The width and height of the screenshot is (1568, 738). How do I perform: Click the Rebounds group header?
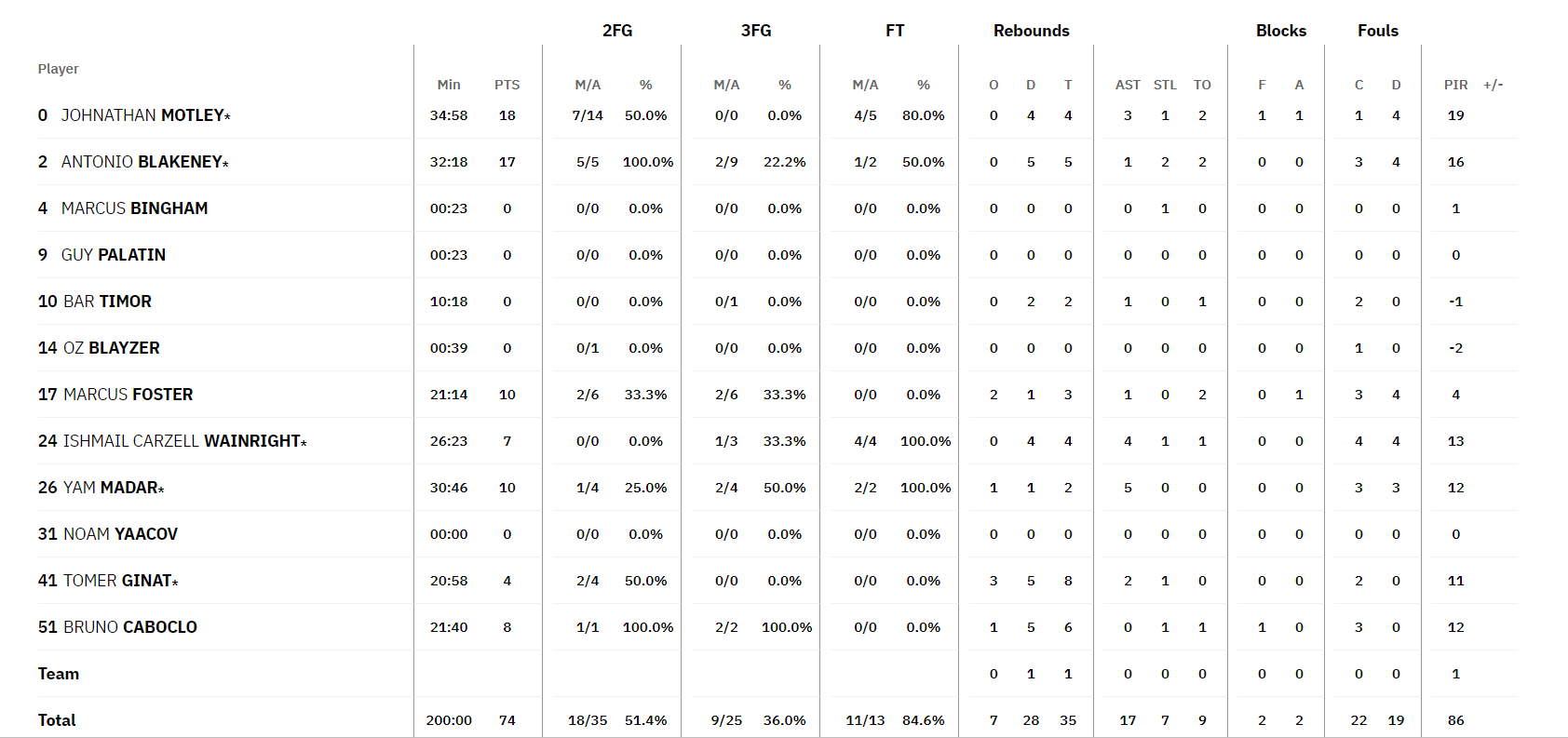[x=1031, y=31]
